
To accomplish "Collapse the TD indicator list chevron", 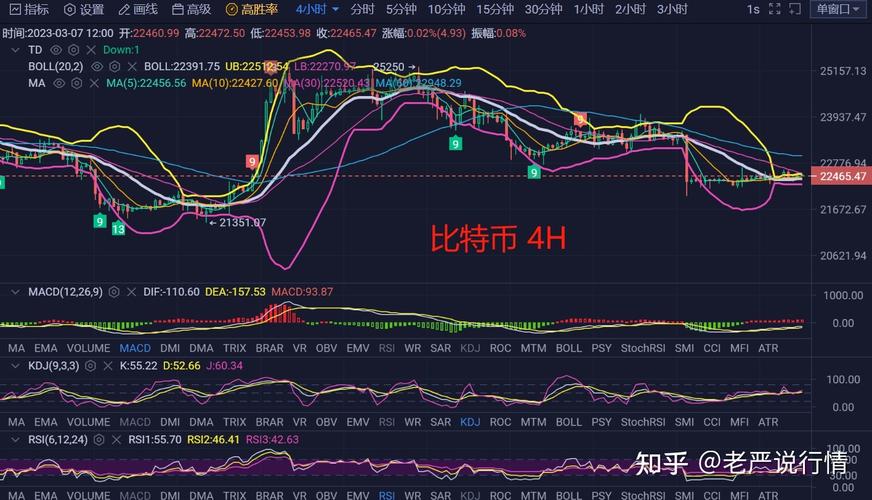I will (x=15, y=50).
